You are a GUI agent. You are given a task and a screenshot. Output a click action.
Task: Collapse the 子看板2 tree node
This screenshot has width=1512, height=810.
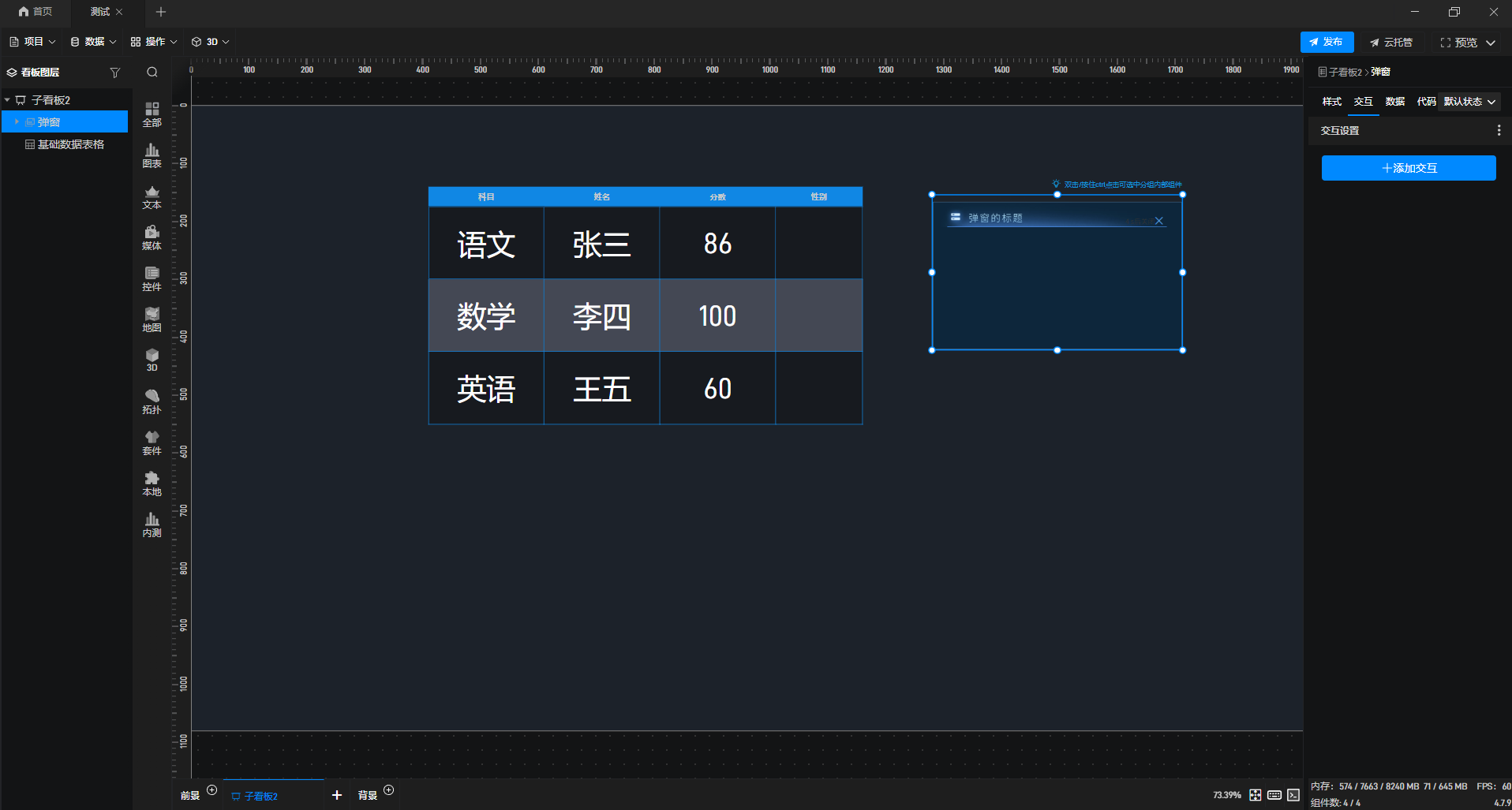[7, 100]
